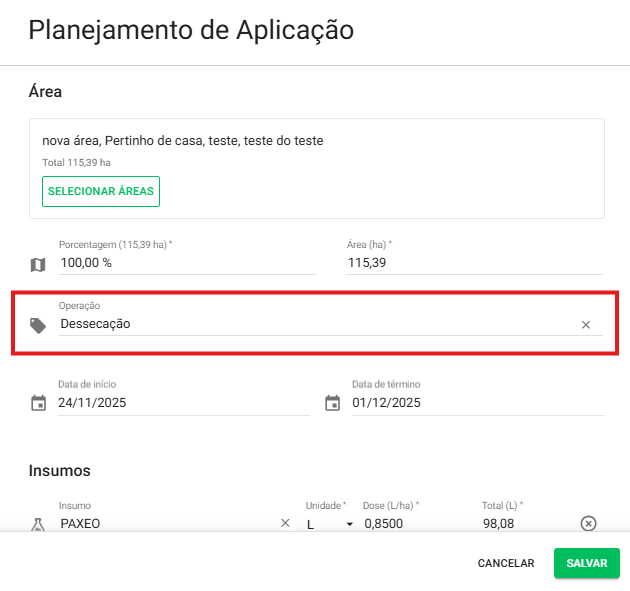630x591 pixels.
Task: Edit the Dose (L/ha) value
Action: click(x=415, y=523)
